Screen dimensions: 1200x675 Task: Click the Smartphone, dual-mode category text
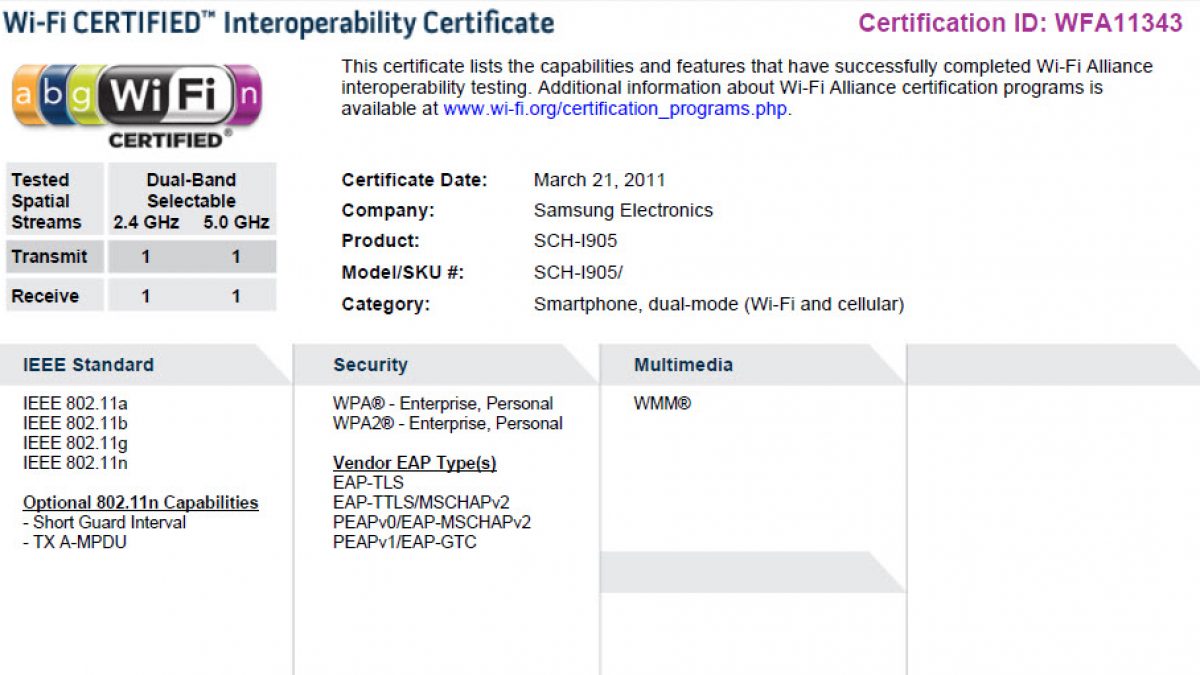click(x=718, y=304)
